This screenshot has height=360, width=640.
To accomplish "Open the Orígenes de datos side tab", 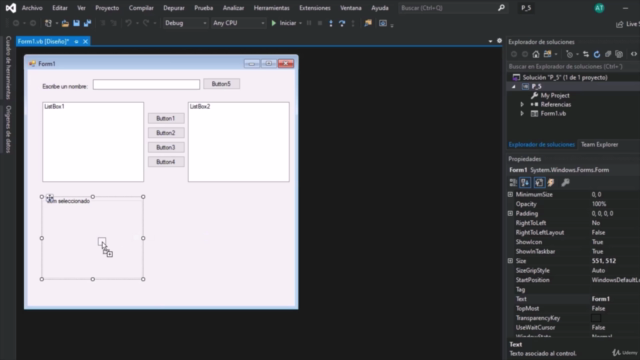I will (x=8, y=129).
